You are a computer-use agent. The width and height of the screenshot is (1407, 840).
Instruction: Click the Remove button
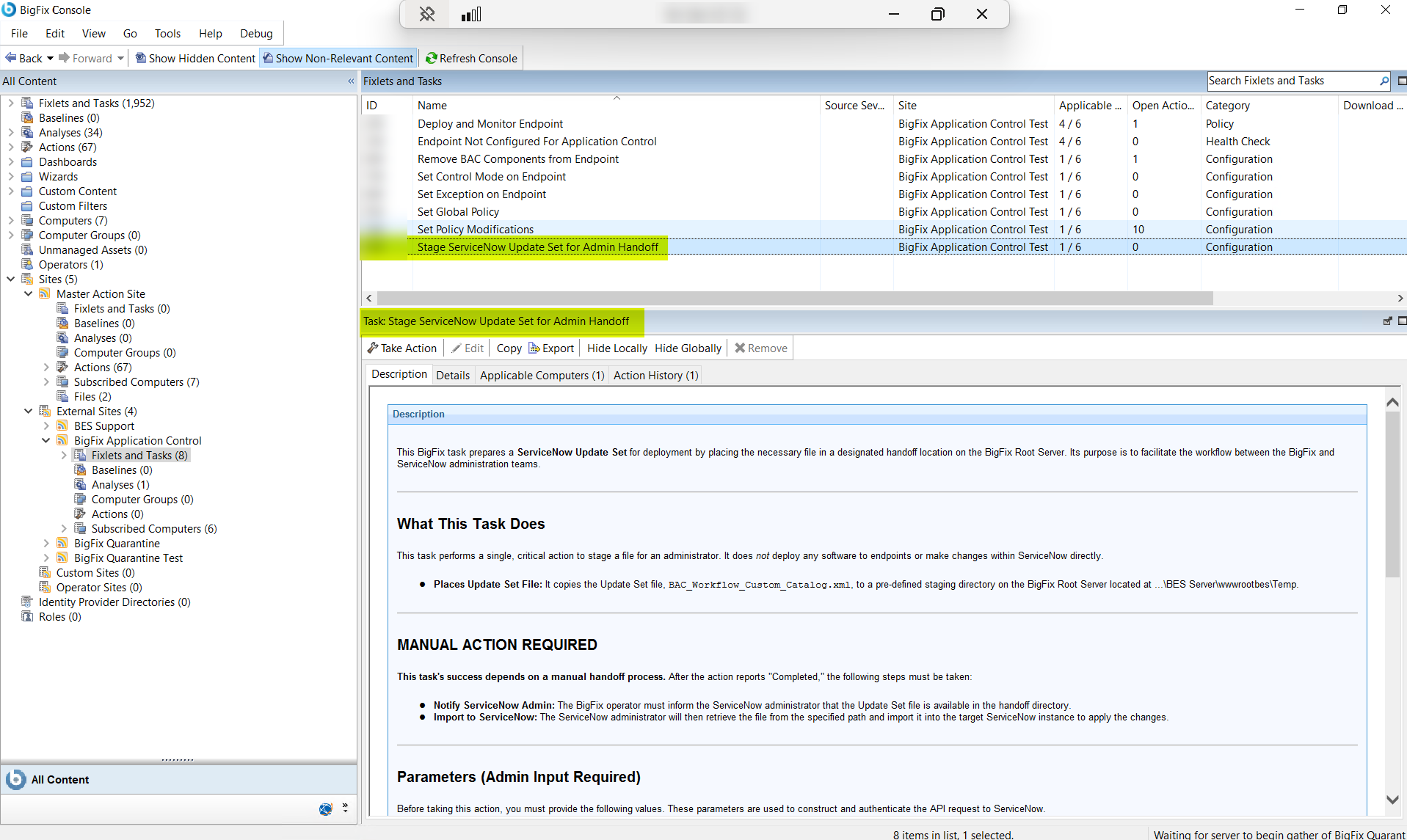pyautogui.click(x=761, y=348)
